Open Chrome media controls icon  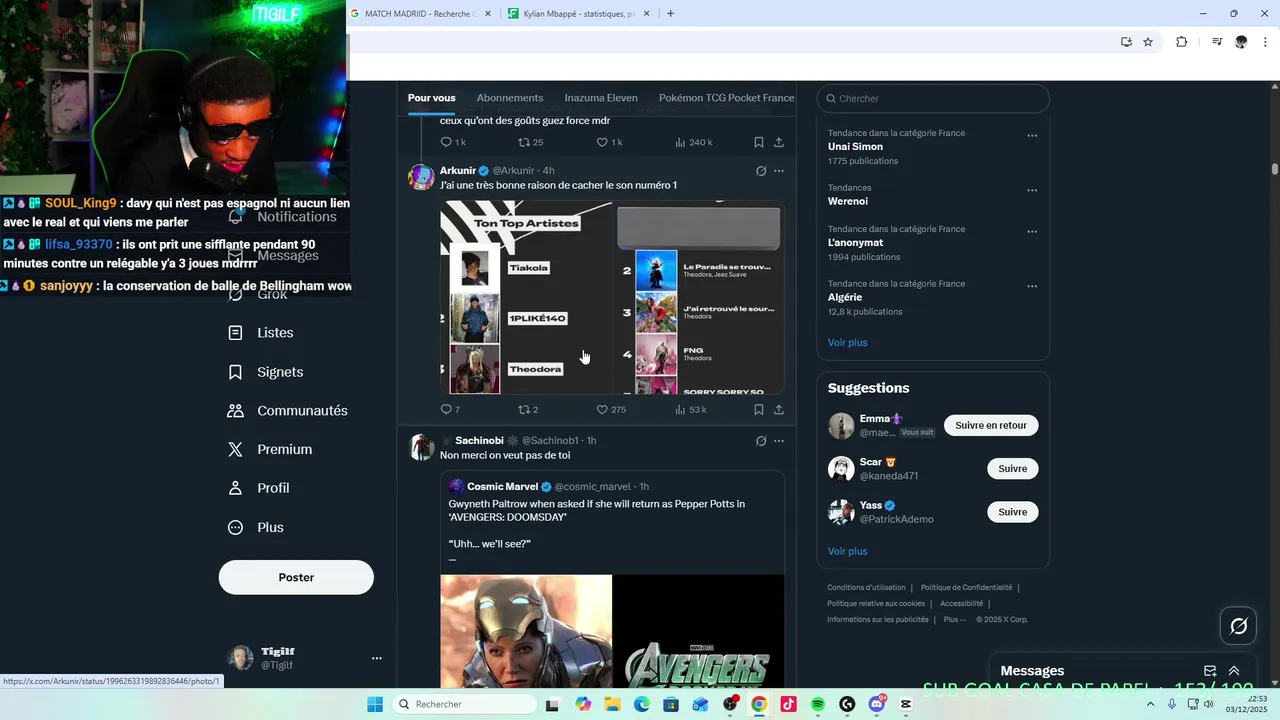click(x=1217, y=42)
